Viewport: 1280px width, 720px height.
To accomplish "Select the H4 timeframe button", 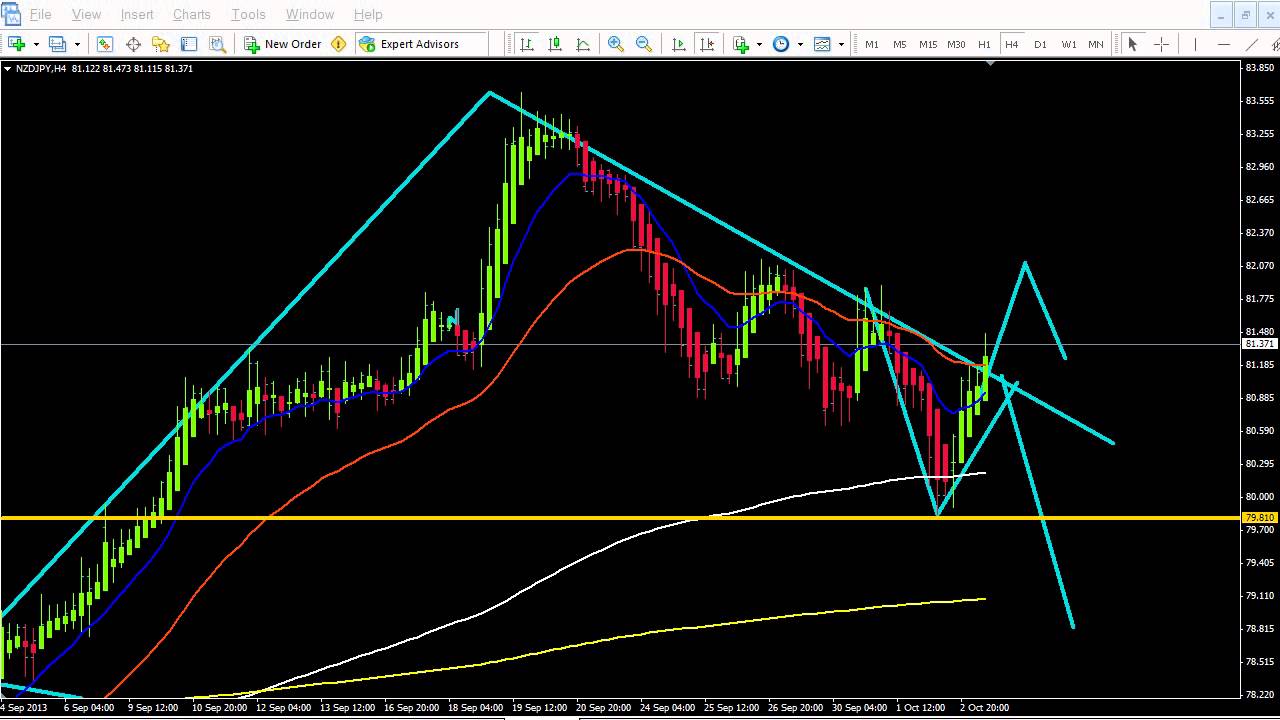I will pos(1012,44).
